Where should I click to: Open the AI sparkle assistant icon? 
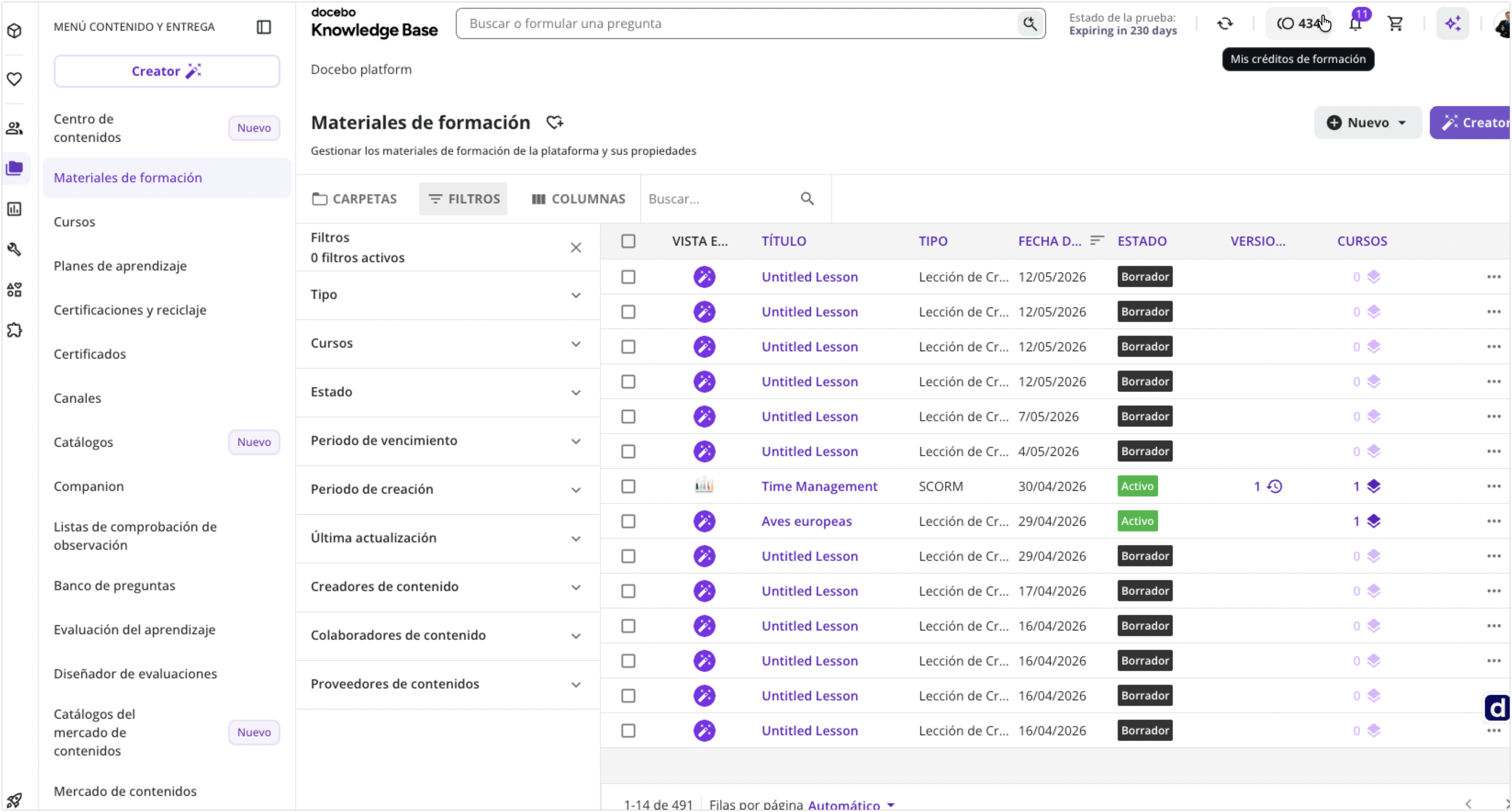tap(1453, 23)
